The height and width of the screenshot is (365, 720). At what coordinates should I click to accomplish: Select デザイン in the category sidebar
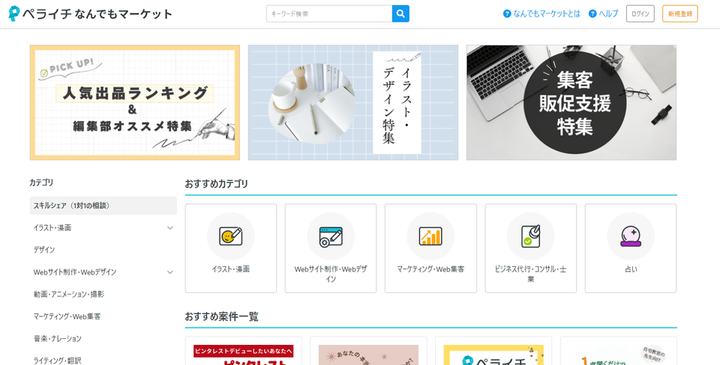[44, 250]
